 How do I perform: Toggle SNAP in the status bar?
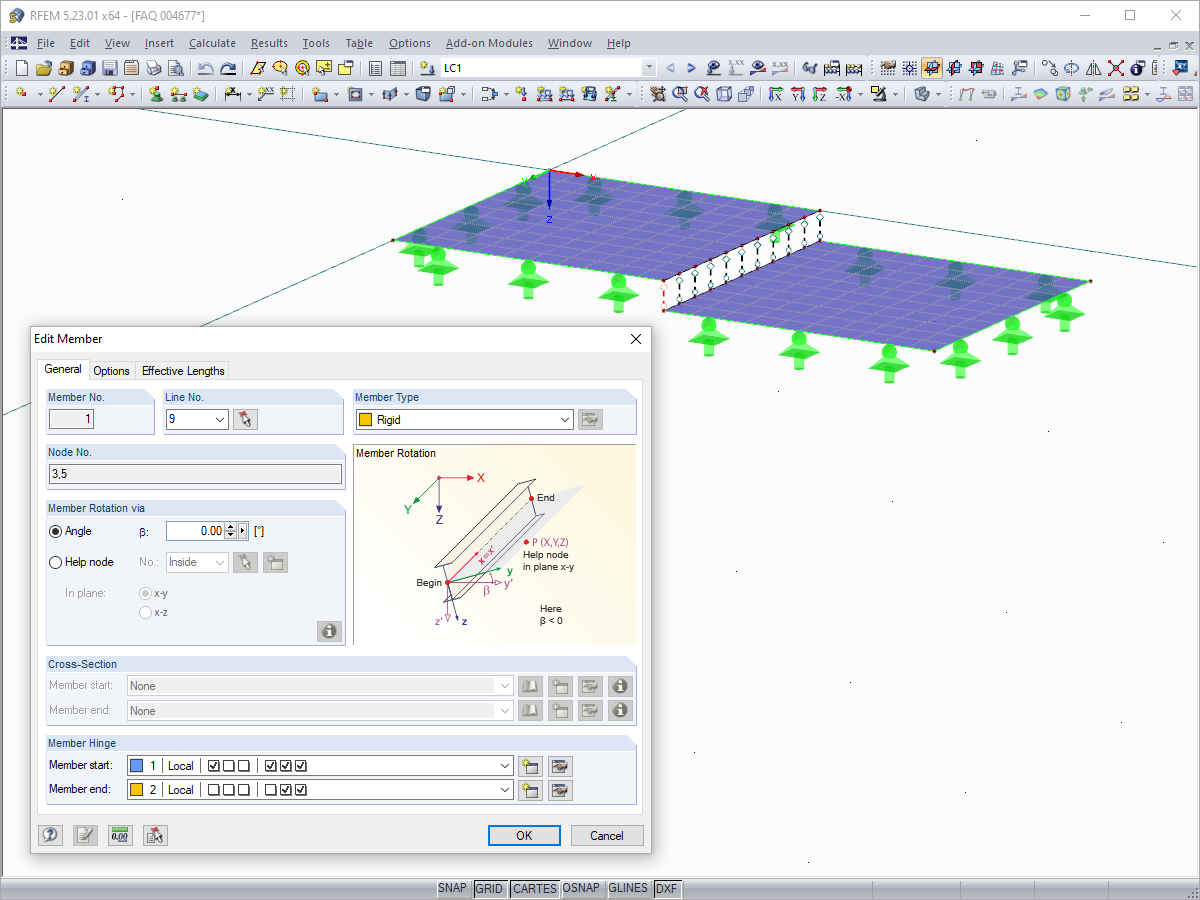pyautogui.click(x=452, y=888)
